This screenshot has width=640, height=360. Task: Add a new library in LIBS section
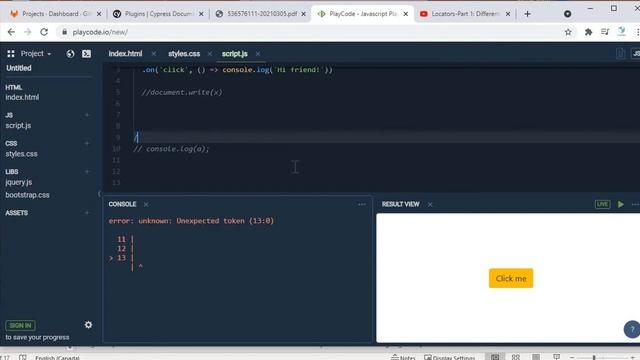tap(87, 171)
